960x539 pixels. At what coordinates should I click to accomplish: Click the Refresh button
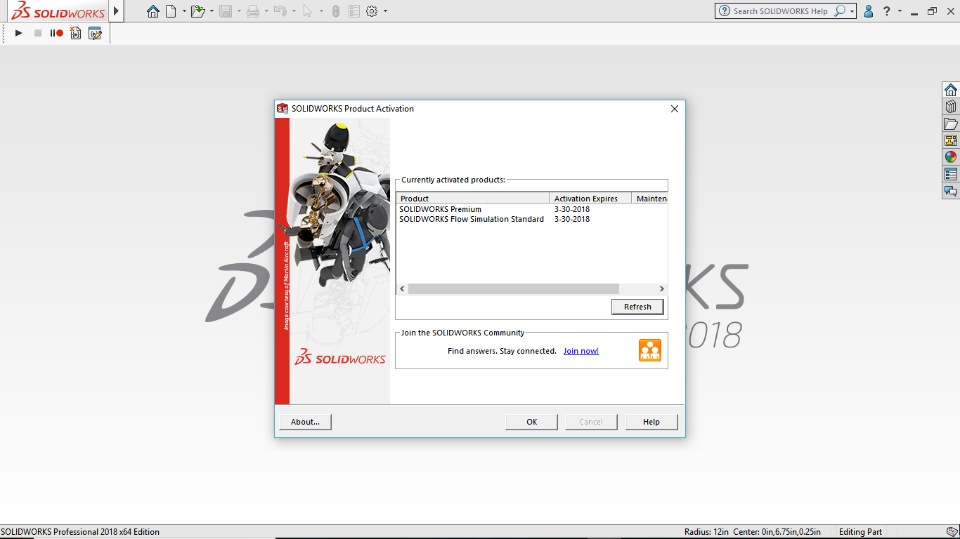click(637, 307)
